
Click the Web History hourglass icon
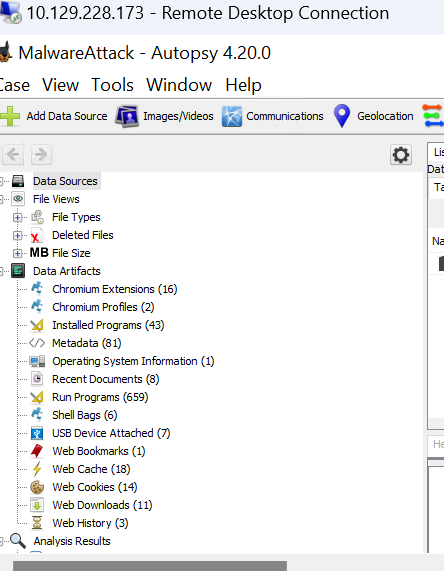(x=37, y=523)
